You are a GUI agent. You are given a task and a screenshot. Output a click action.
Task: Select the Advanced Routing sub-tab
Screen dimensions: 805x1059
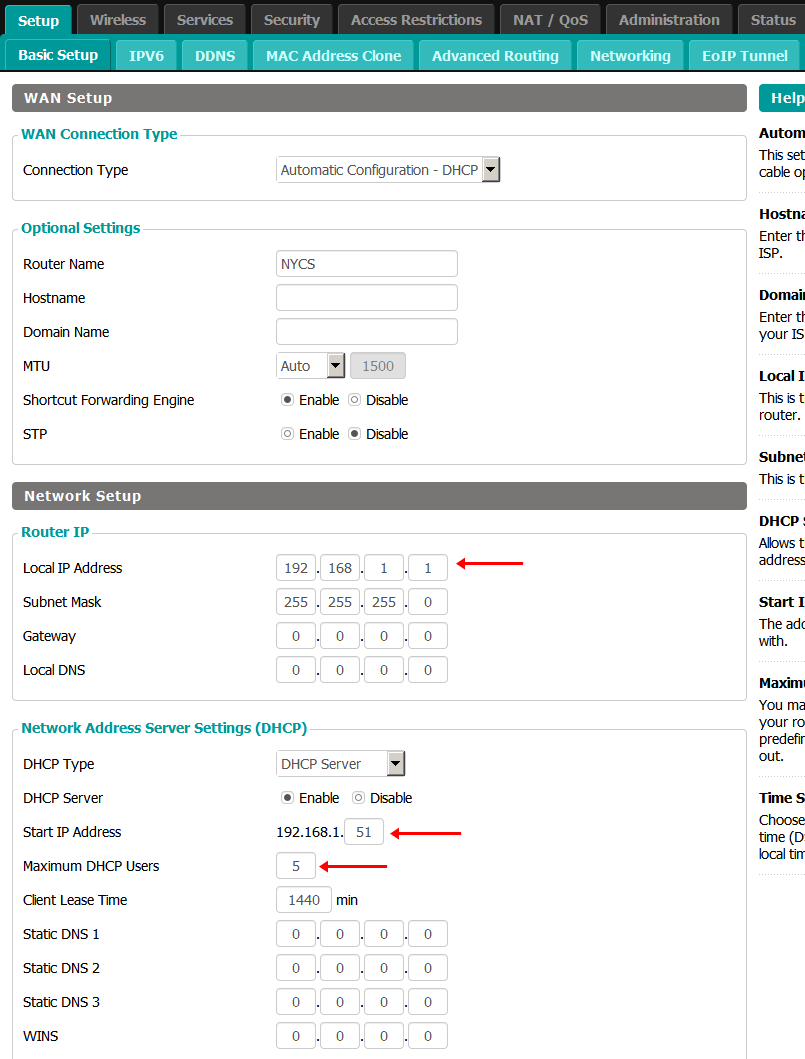pos(495,56)
